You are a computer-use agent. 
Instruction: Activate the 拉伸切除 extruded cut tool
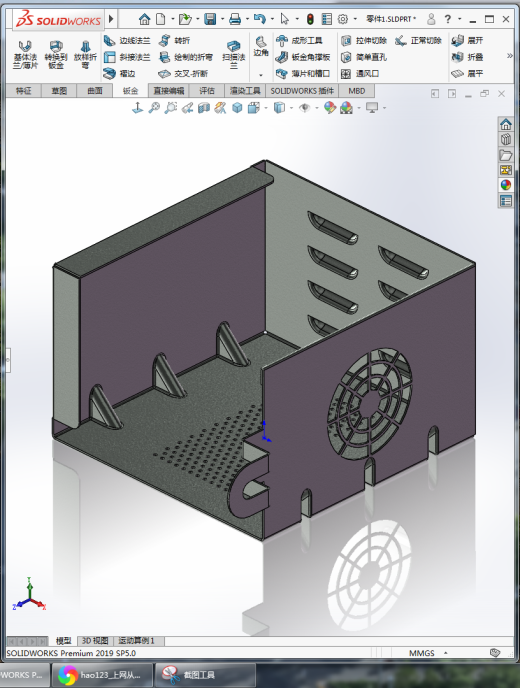[x=364, y=41]
